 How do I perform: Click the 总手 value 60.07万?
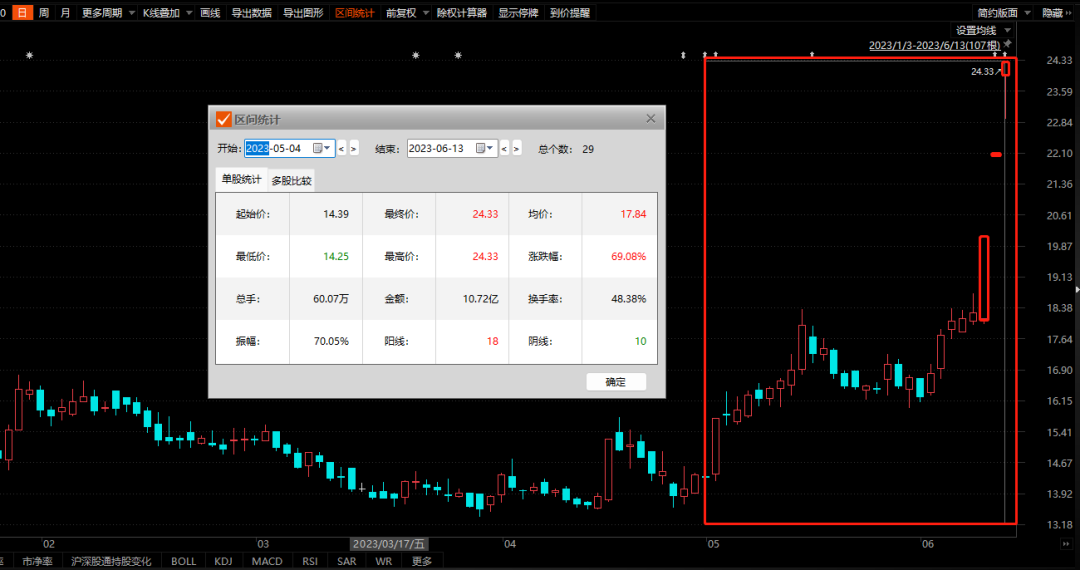click(332, 299)
